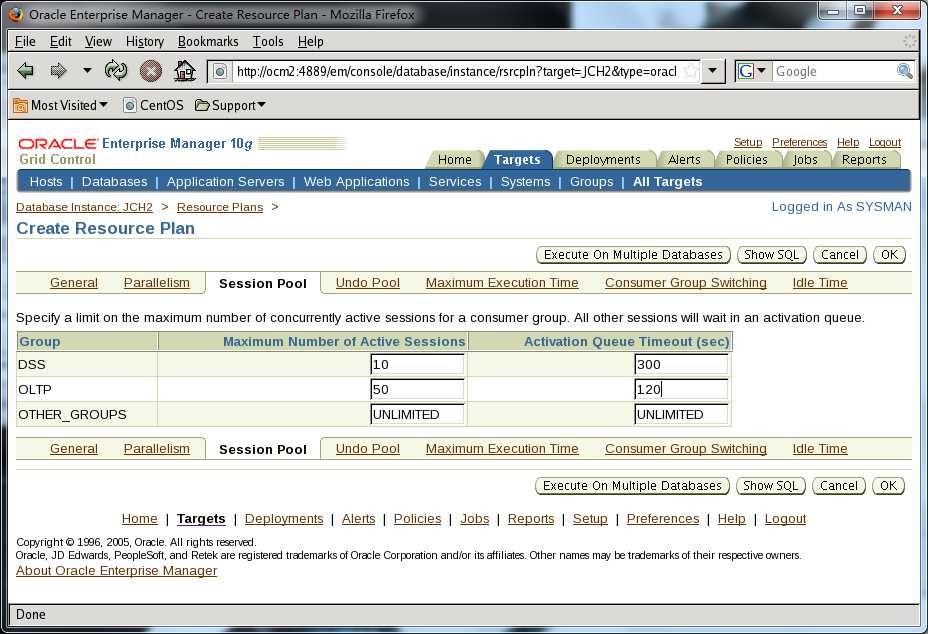The height and width of the screenshot is (634, 928).
Task: Open the Systems subtab
Action: pos(526,182)
